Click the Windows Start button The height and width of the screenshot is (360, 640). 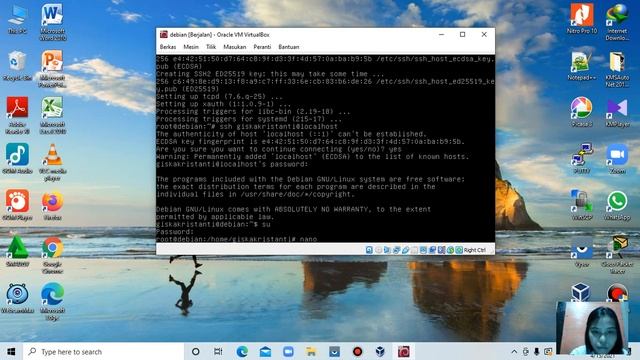coord(11,351)
